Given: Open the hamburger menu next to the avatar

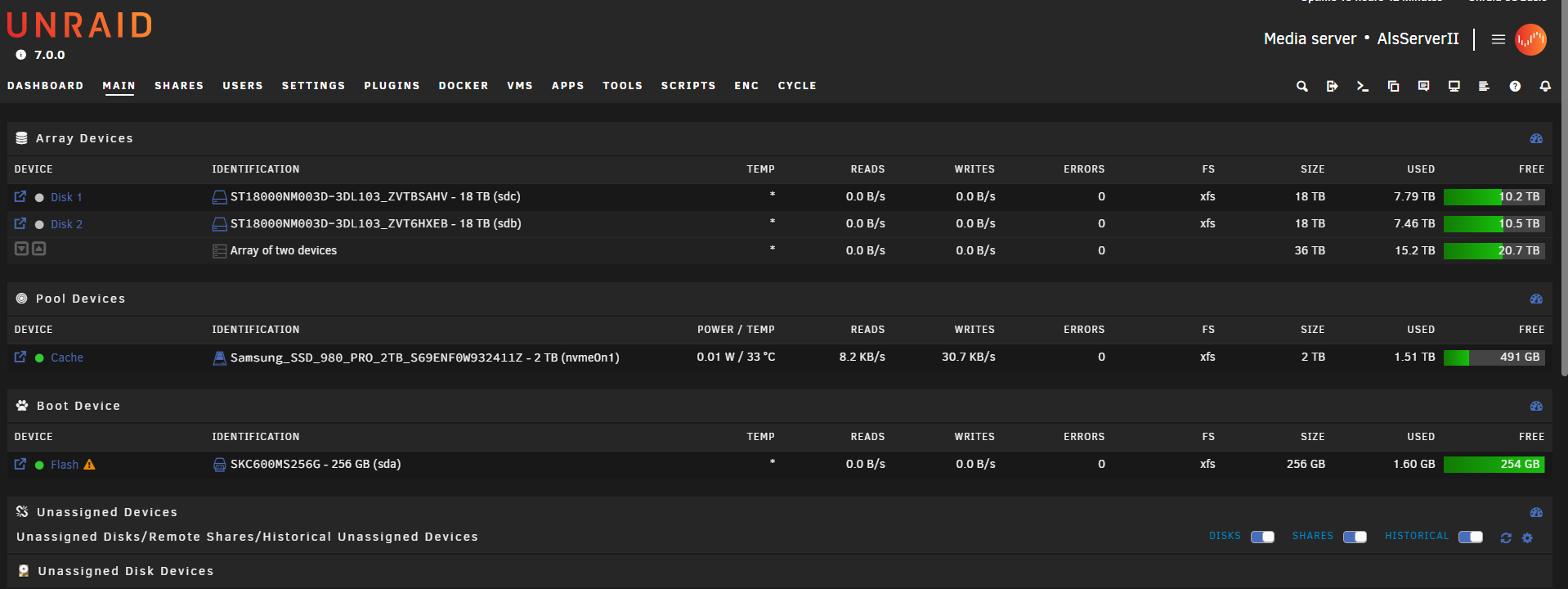Looking at the screenshot, I should click(1498, 39).
